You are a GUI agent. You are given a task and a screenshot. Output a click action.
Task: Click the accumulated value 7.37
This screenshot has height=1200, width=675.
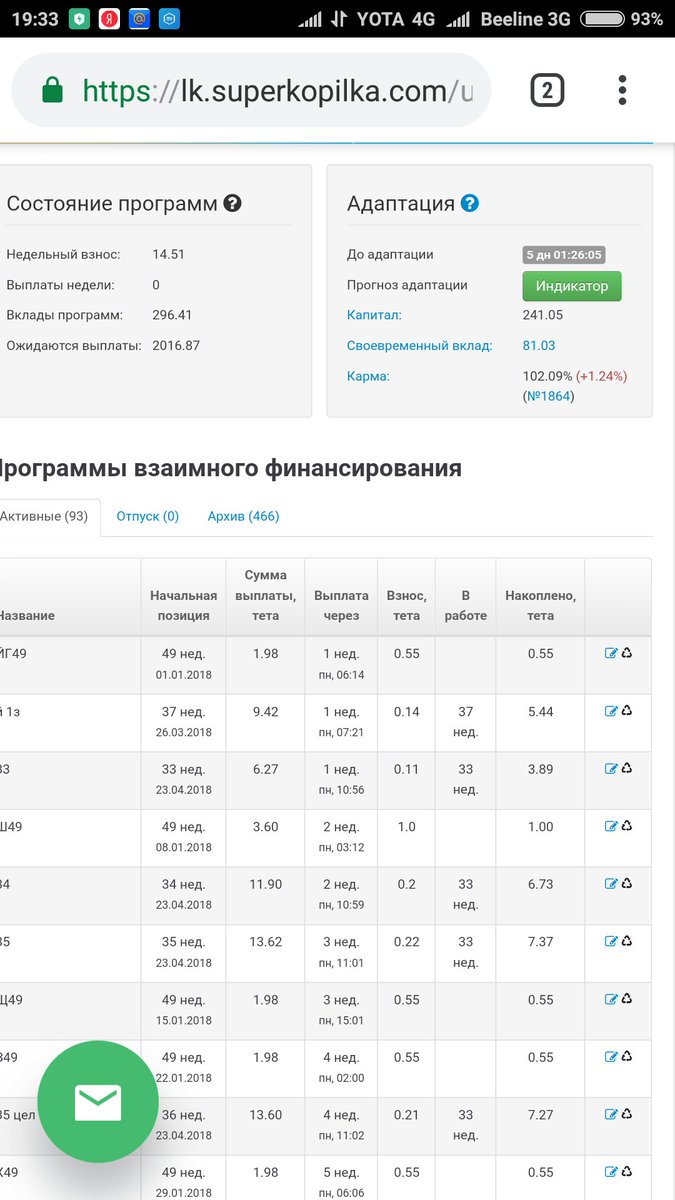(540, 942)
